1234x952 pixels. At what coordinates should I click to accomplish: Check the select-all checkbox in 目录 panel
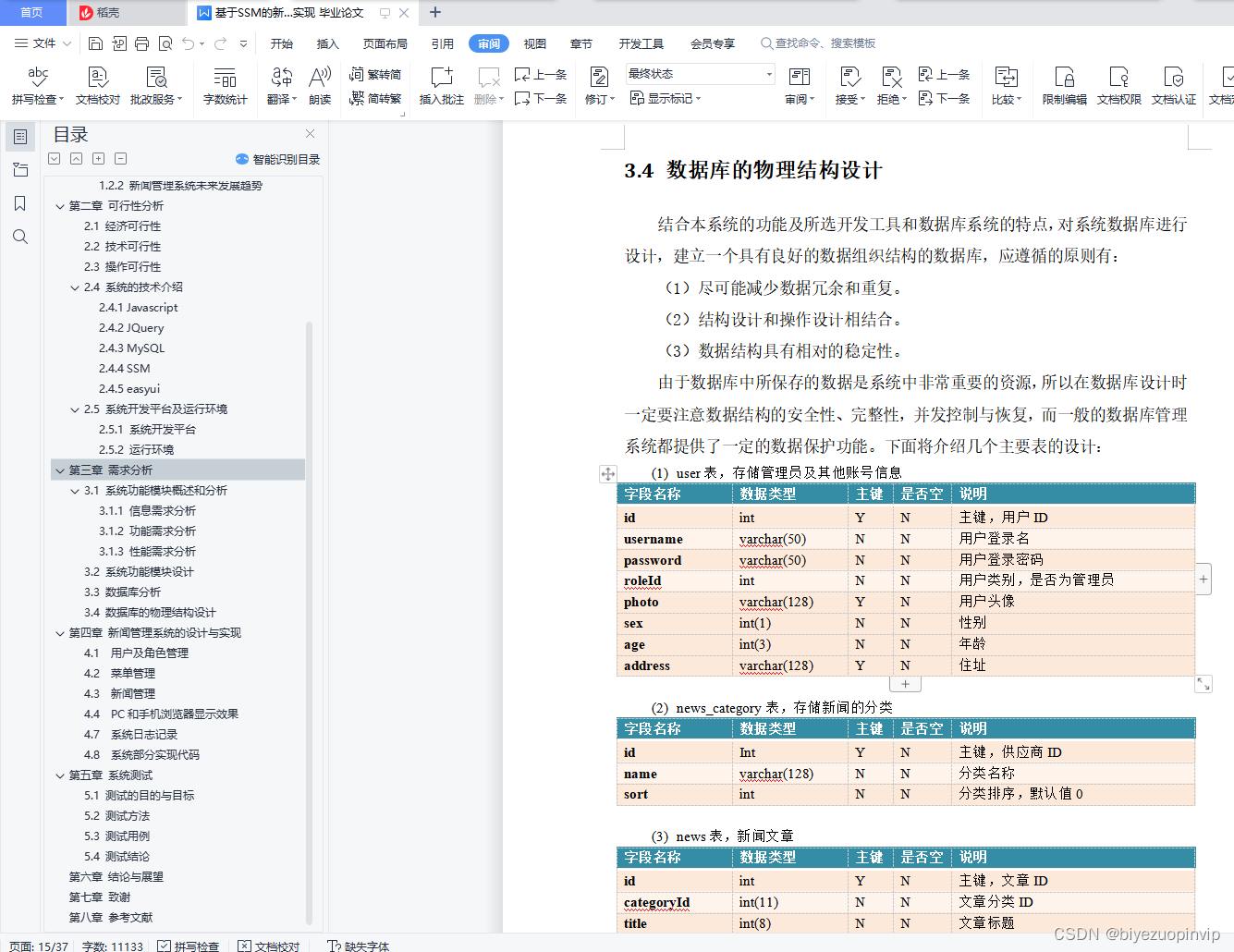pyautogui.click(x=54, y=158)
